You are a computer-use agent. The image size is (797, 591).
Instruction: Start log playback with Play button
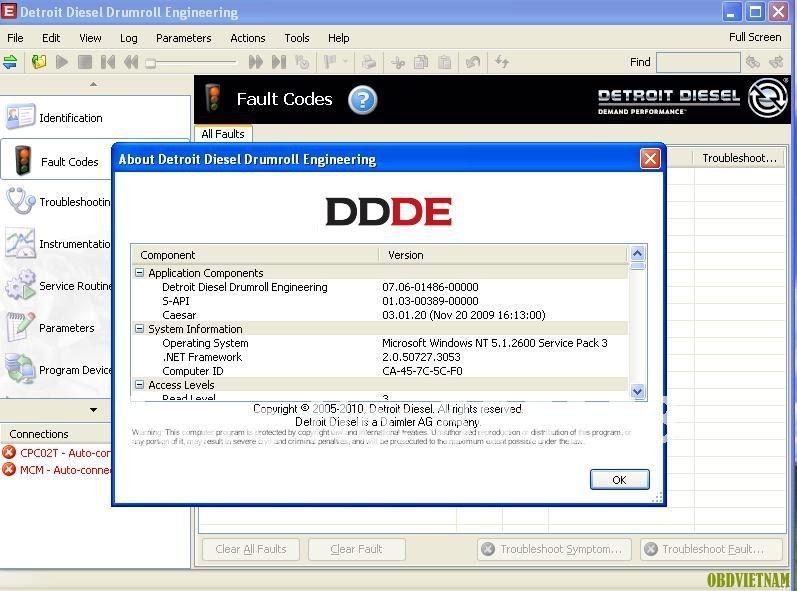click(62, 62)
